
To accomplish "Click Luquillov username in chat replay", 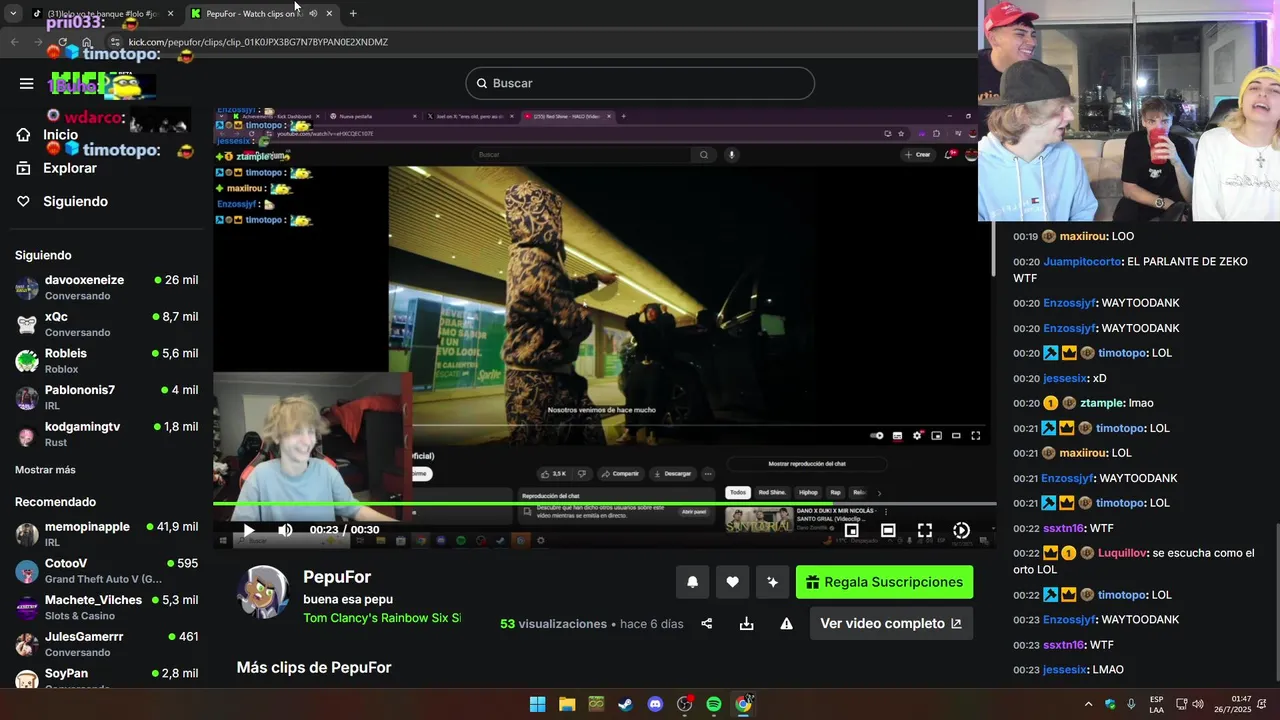I will [x=1122, y=553].
